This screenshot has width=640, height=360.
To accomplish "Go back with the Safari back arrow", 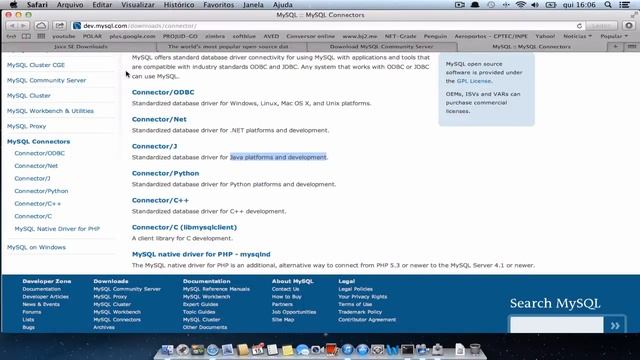I will point(12,26).
